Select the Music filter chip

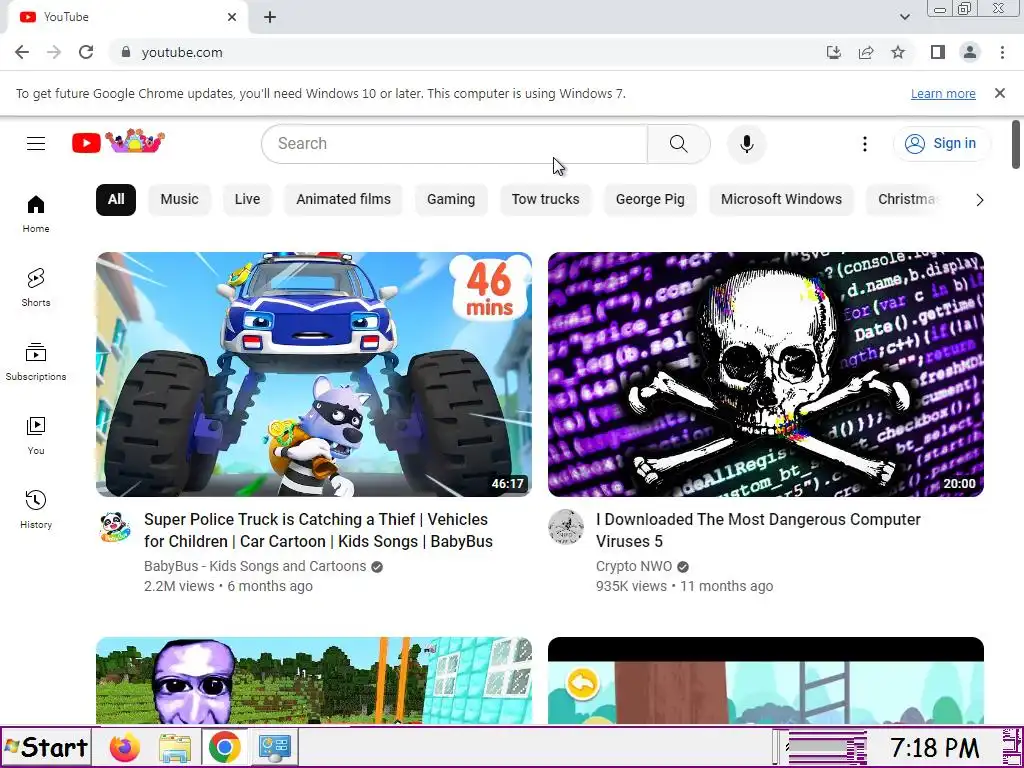click(180, 200)
